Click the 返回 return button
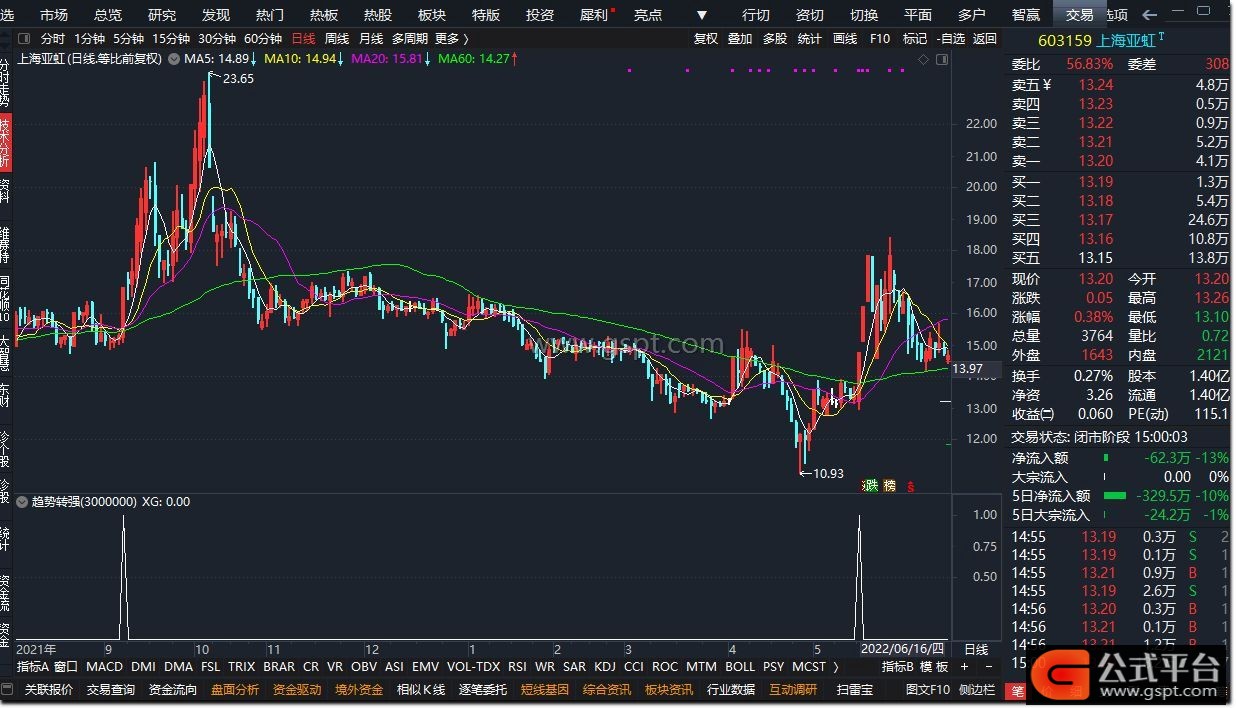The image size is (1236, 708). (985, 38)
